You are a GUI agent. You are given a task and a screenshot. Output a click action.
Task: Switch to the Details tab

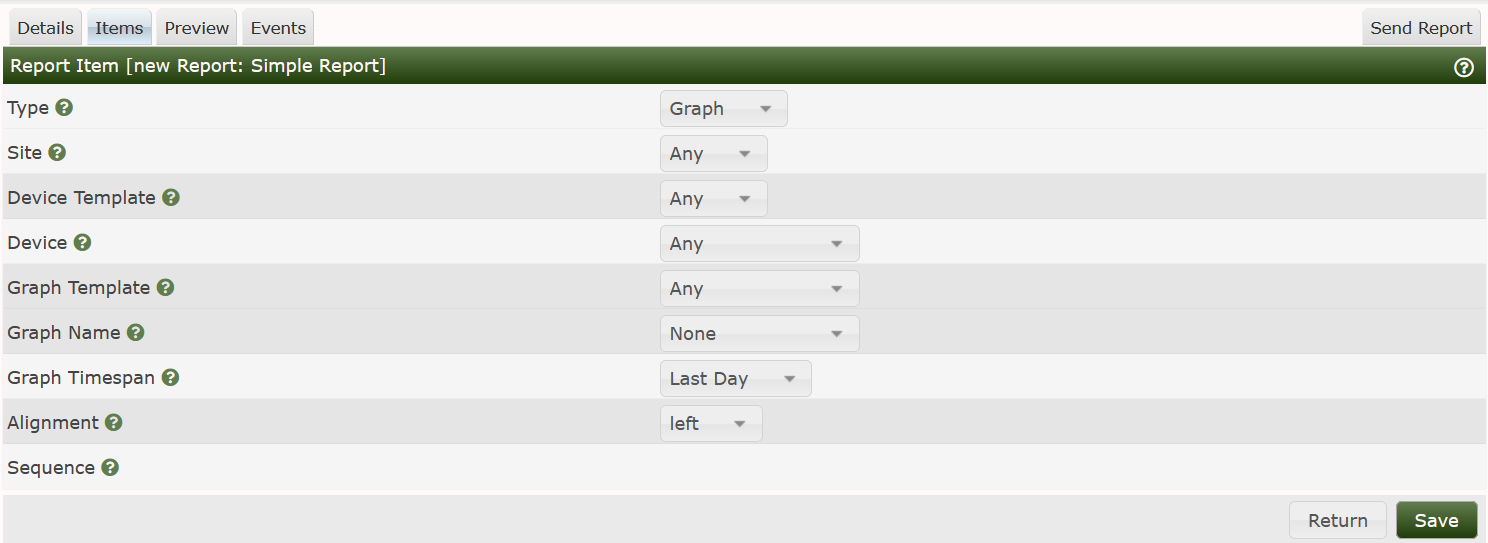(x=45, y=28)
